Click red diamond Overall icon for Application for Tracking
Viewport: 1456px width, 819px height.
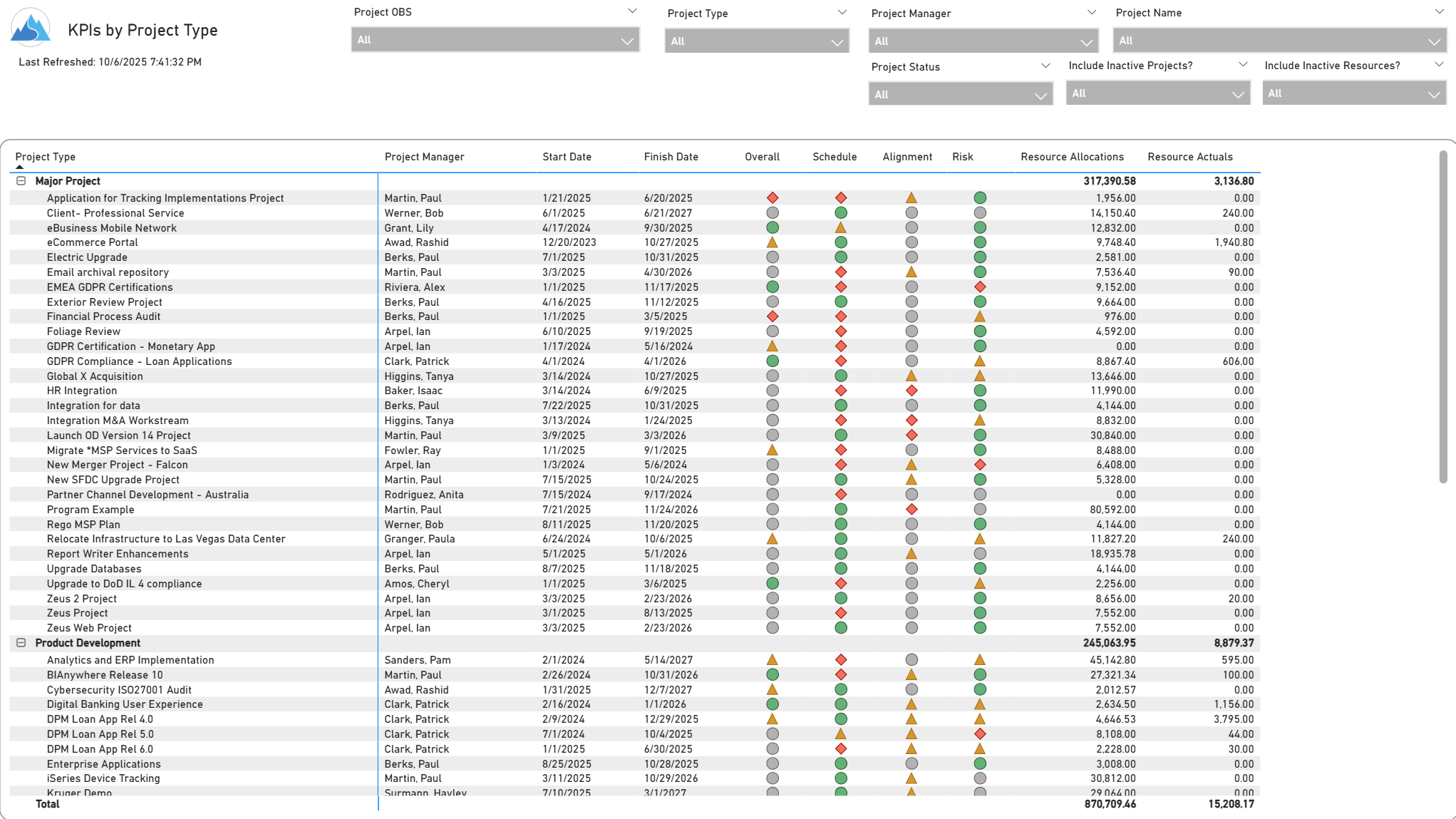pyautogui.click(x=773, y=198)
